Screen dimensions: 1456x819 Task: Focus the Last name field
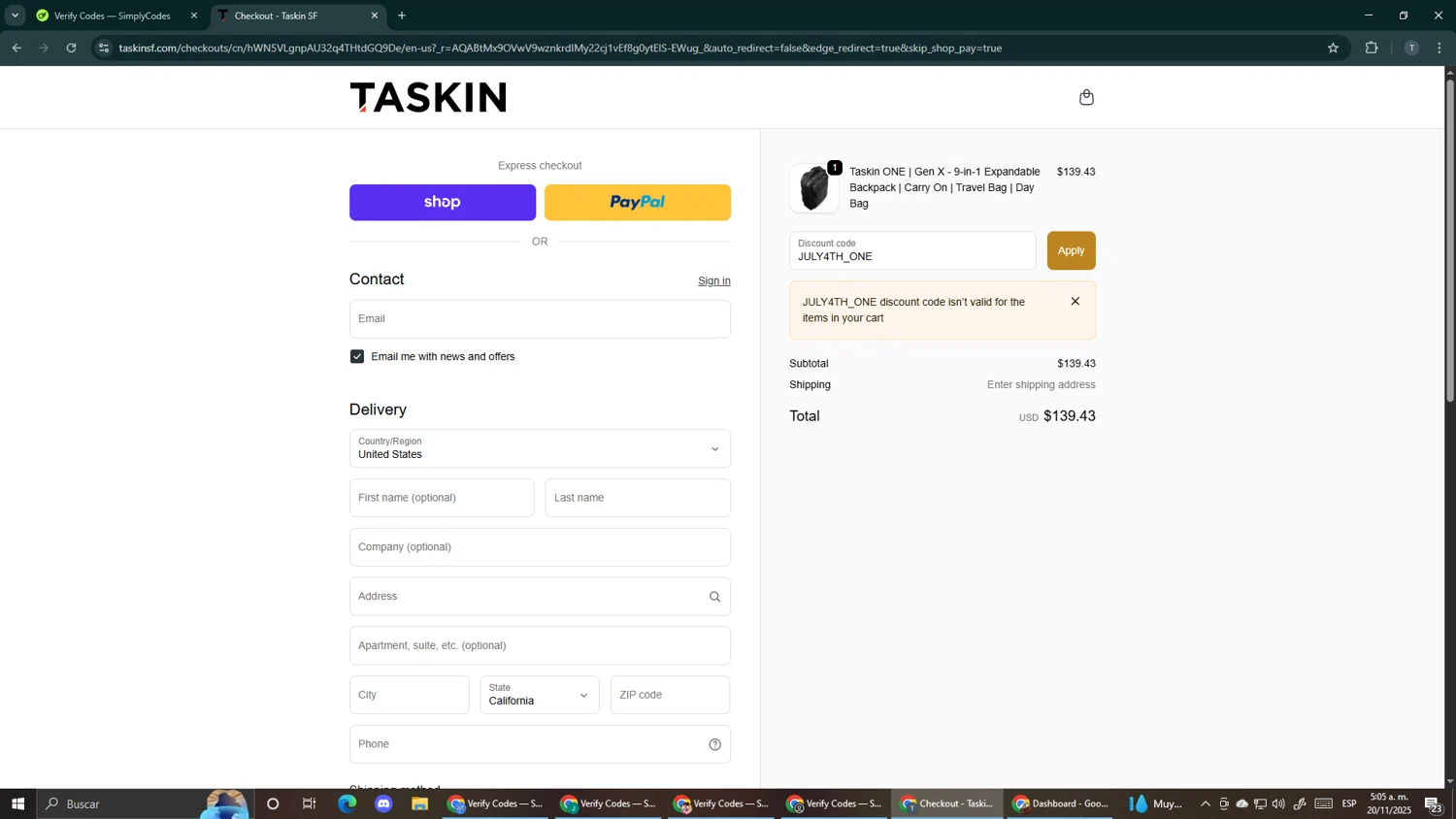pos(638,498)
